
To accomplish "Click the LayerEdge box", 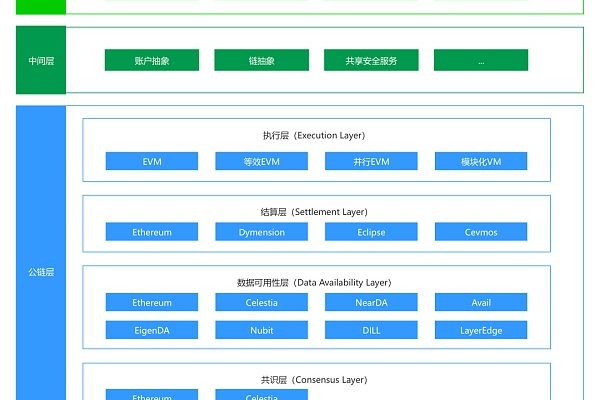I will click(x=481, y=330).
